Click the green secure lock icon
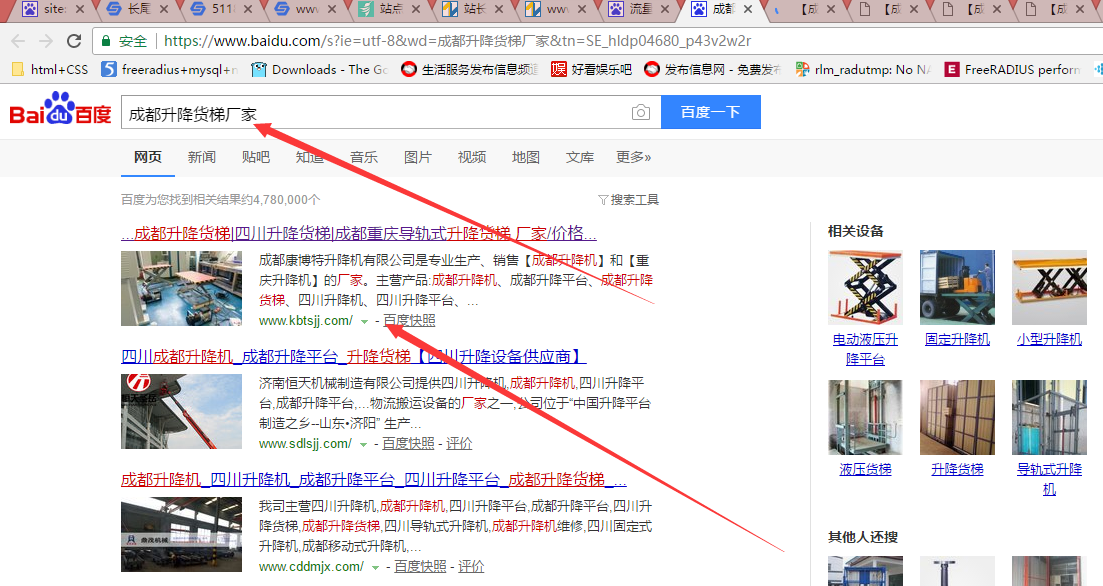 [x=106, y=41]
